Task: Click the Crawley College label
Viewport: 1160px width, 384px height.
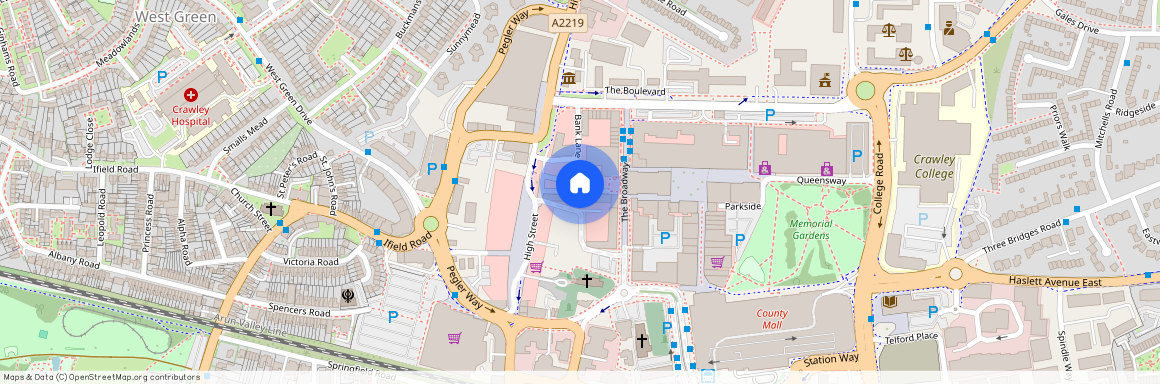Action: pos(934,166)
